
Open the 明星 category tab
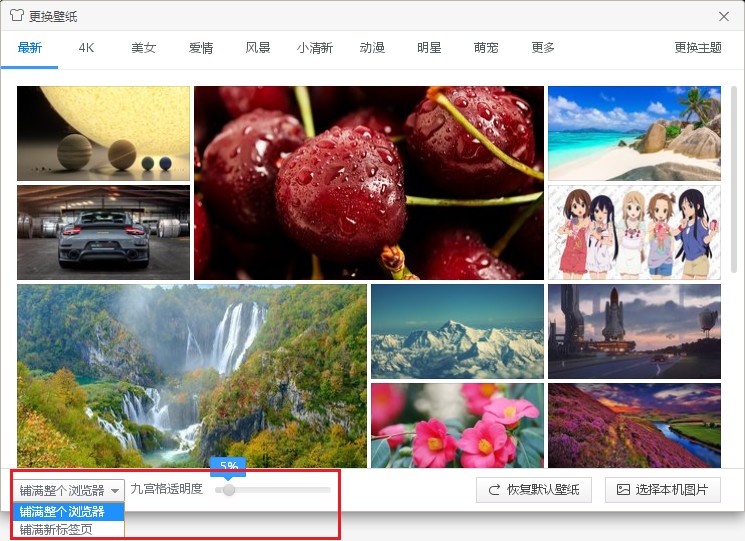(429, 48)
